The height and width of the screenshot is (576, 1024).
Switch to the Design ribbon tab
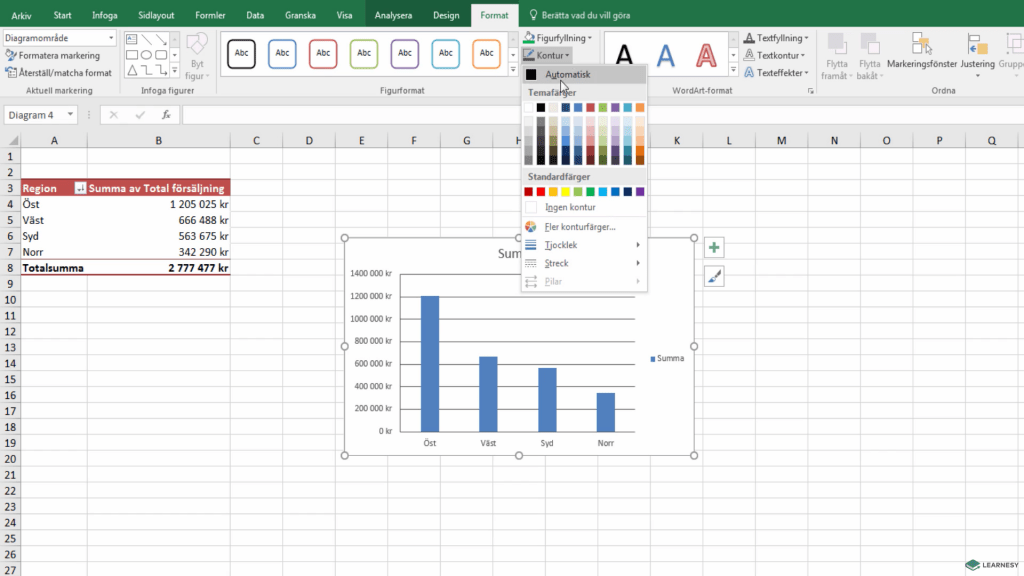(446, 16)
